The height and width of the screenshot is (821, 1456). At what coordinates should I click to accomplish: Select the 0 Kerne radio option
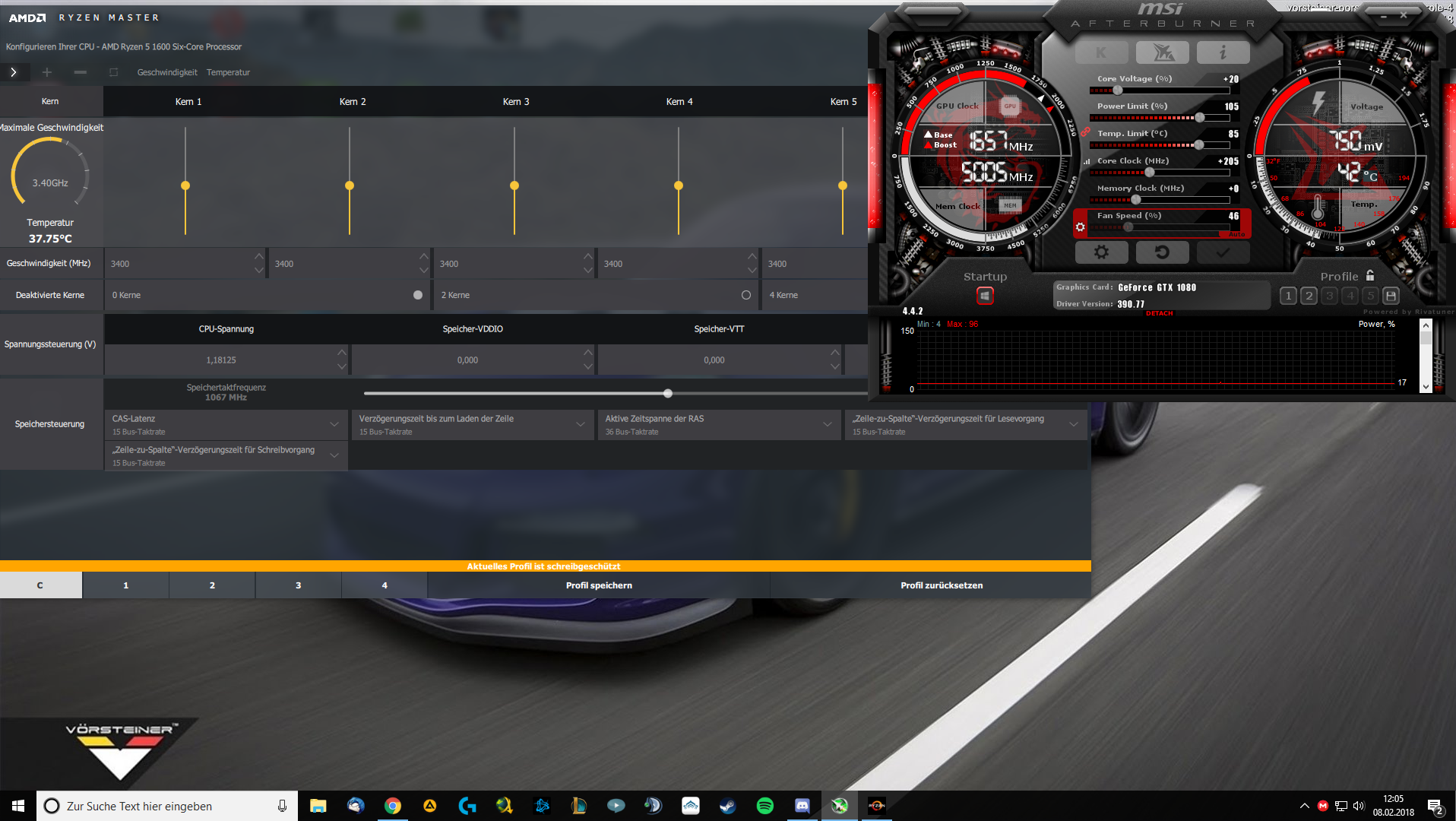418,295
